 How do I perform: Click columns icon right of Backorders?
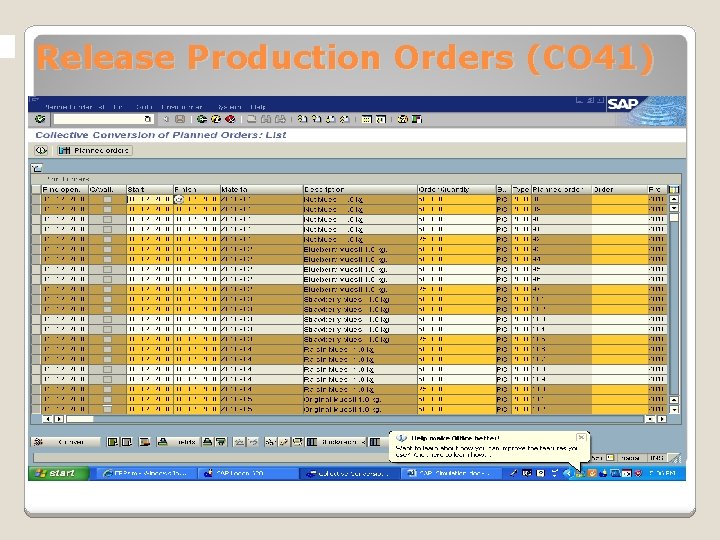(375, 442)
